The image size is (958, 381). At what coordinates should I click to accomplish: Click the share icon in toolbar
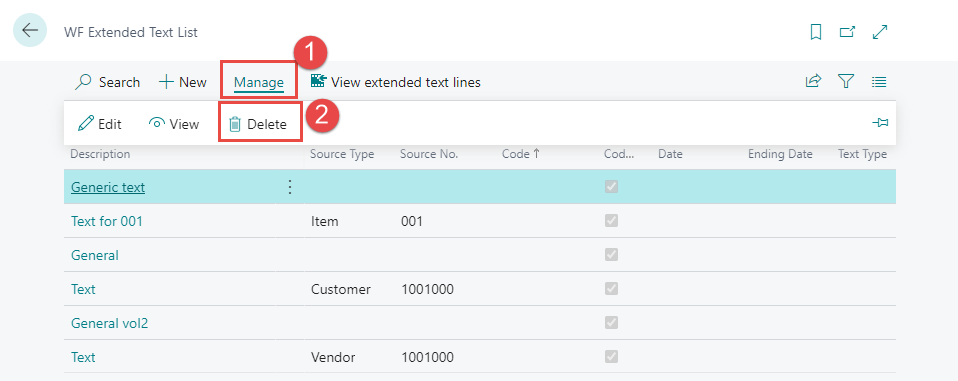813,81
